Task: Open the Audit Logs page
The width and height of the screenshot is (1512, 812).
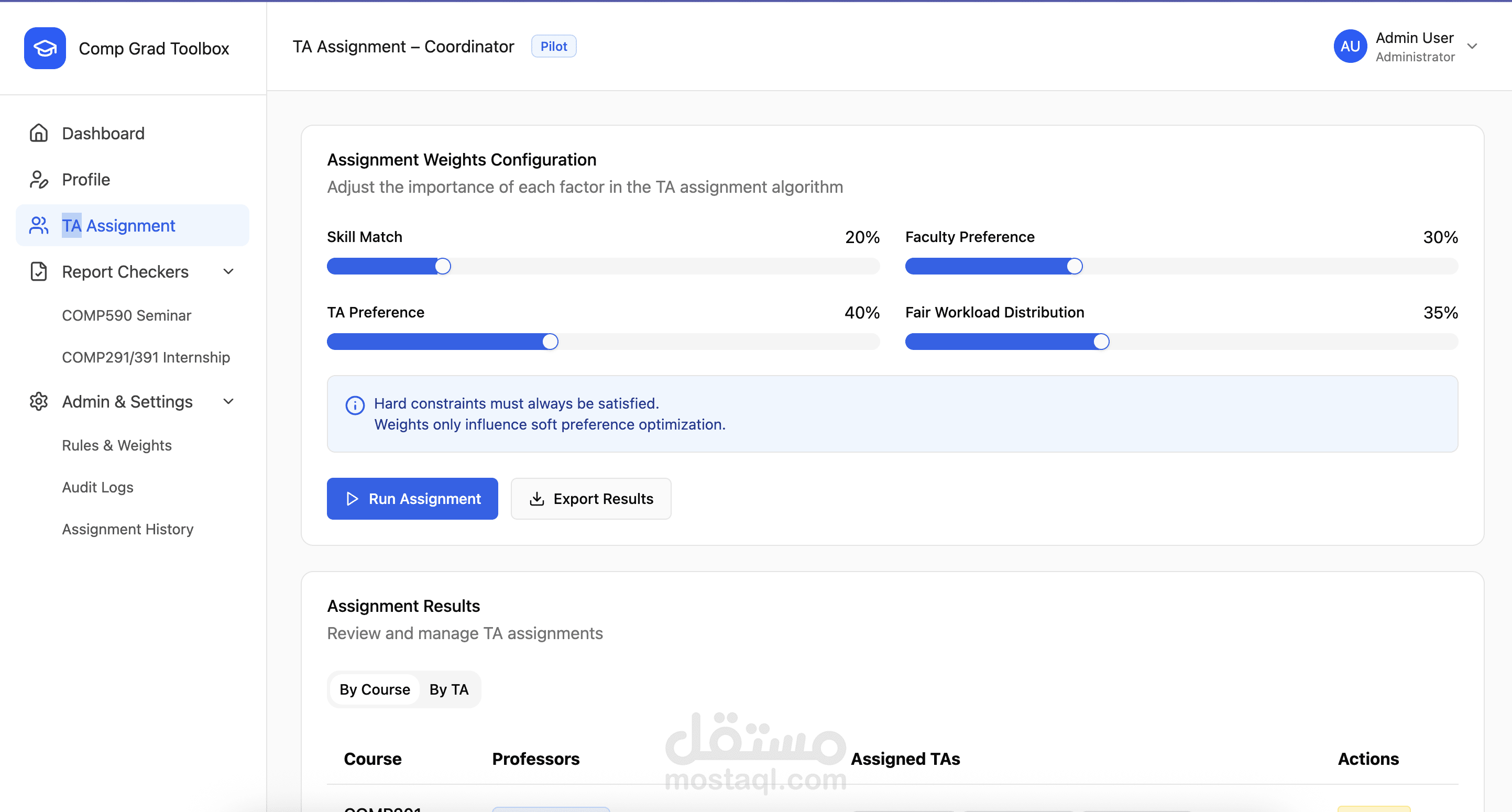Action: 97,487
